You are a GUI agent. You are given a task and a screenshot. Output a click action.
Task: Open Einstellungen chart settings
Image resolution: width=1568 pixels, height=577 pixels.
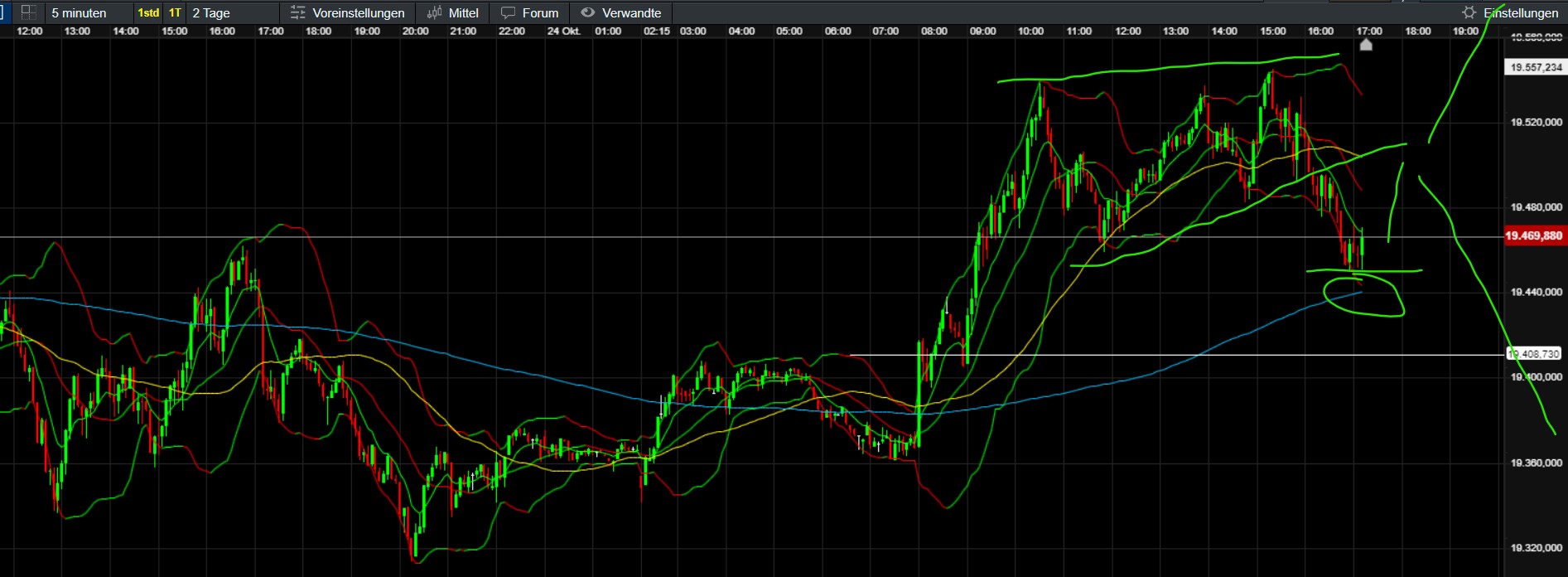pos(1511,12)
